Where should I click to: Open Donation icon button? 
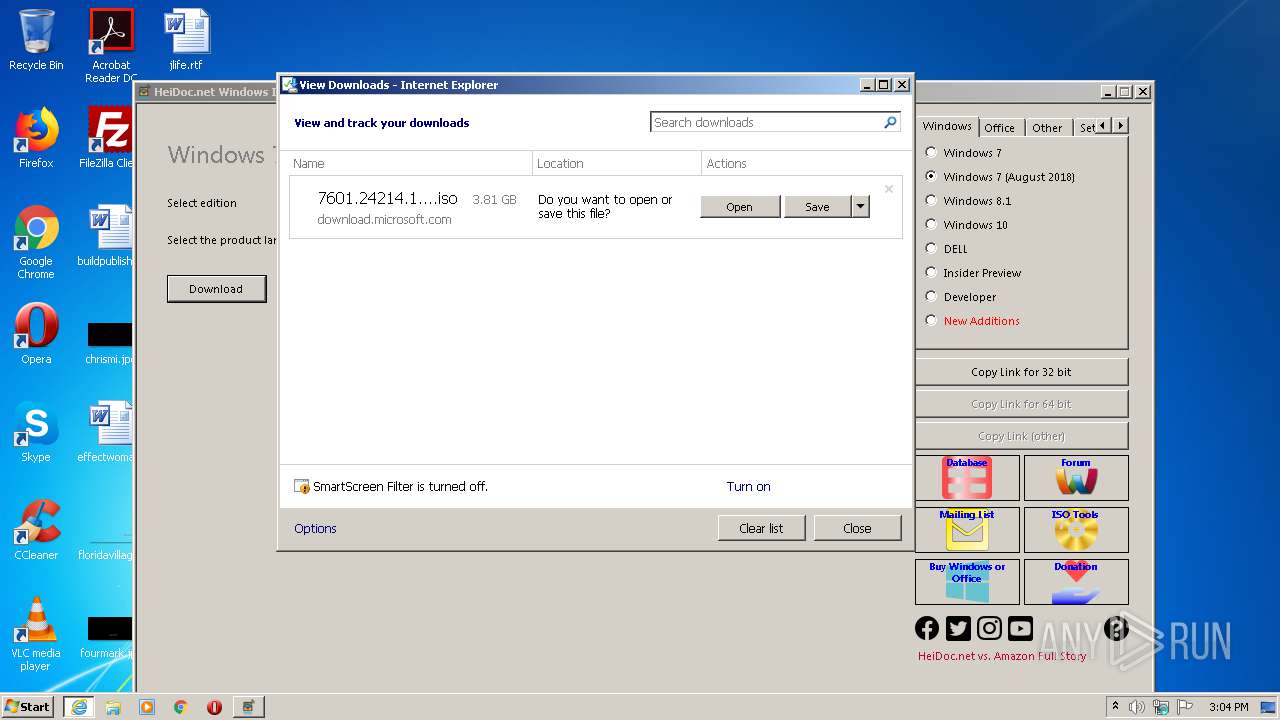[1076, 582]
